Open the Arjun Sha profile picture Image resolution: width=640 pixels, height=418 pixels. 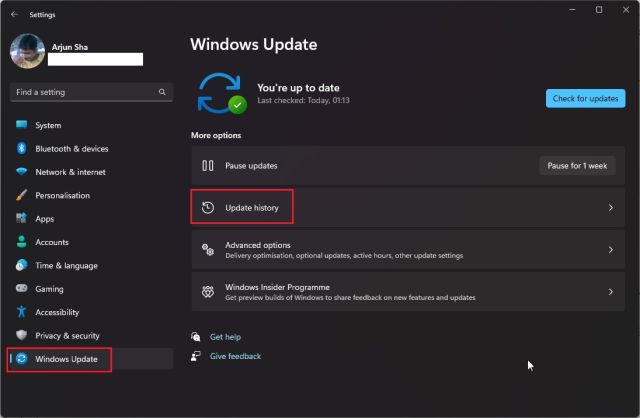coord(27,51)
